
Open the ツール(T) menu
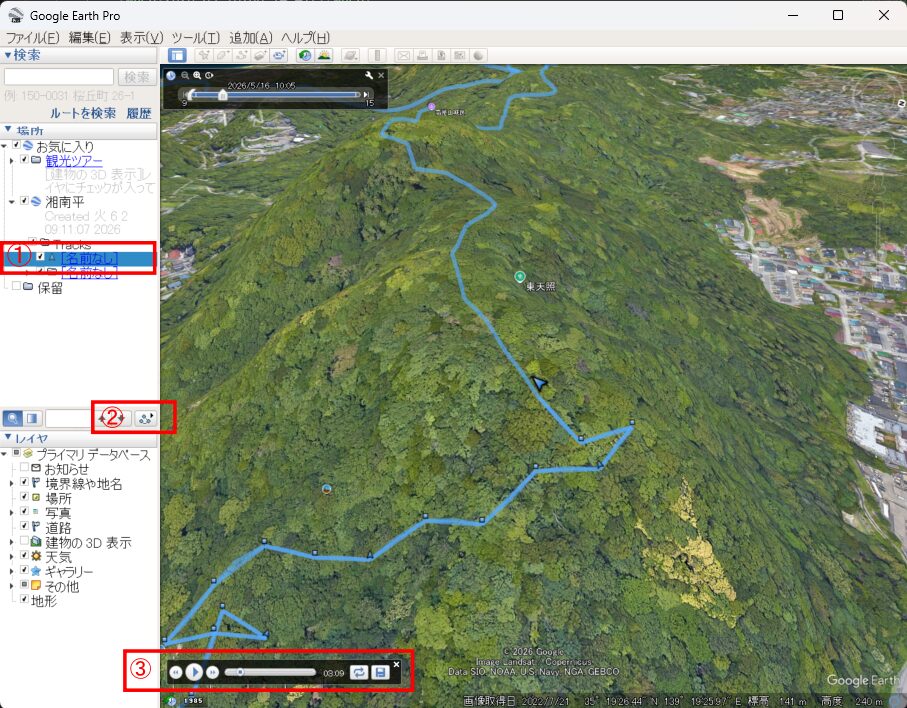[x=196, y=38]
